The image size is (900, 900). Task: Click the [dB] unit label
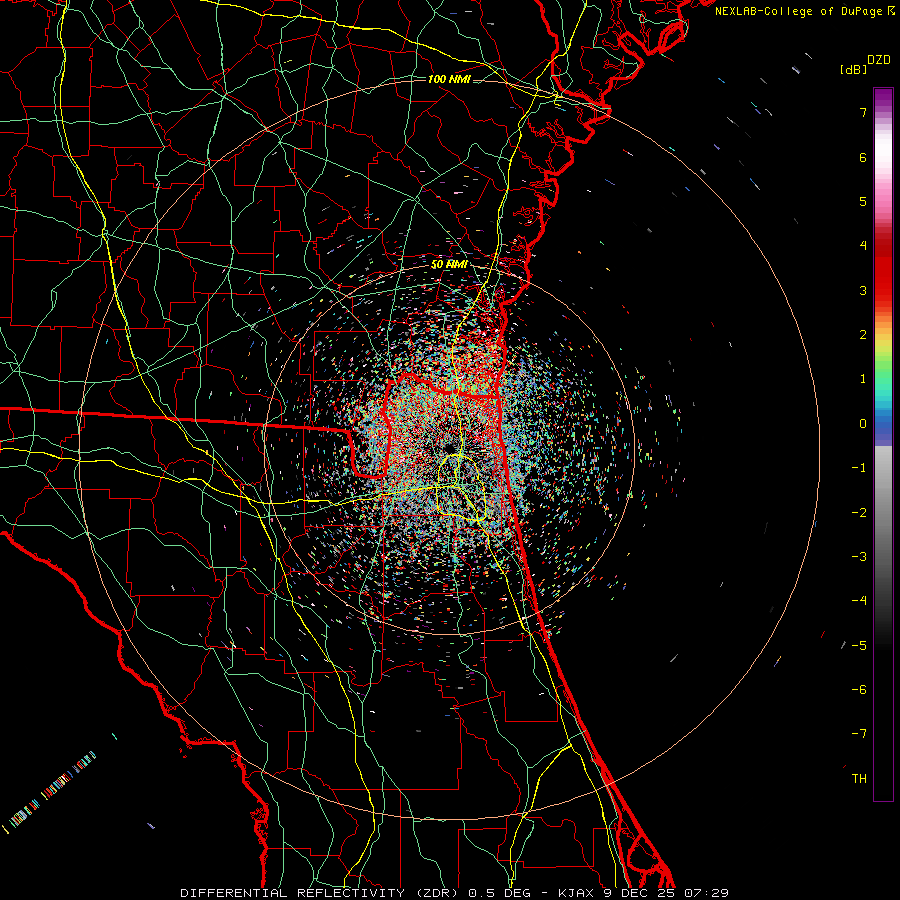click(853, 69)
